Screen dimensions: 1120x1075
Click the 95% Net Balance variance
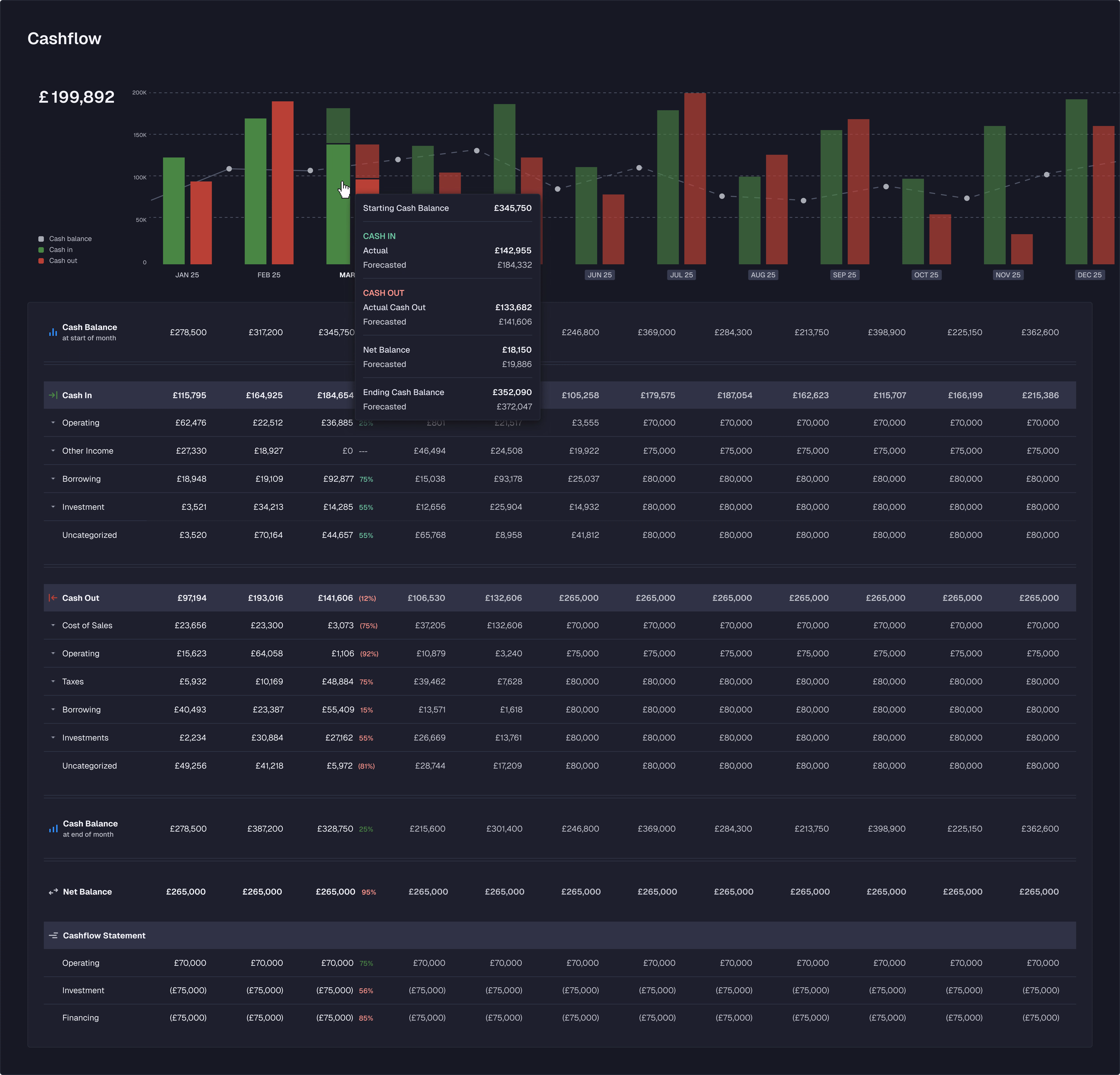click(x=369, y=892)
